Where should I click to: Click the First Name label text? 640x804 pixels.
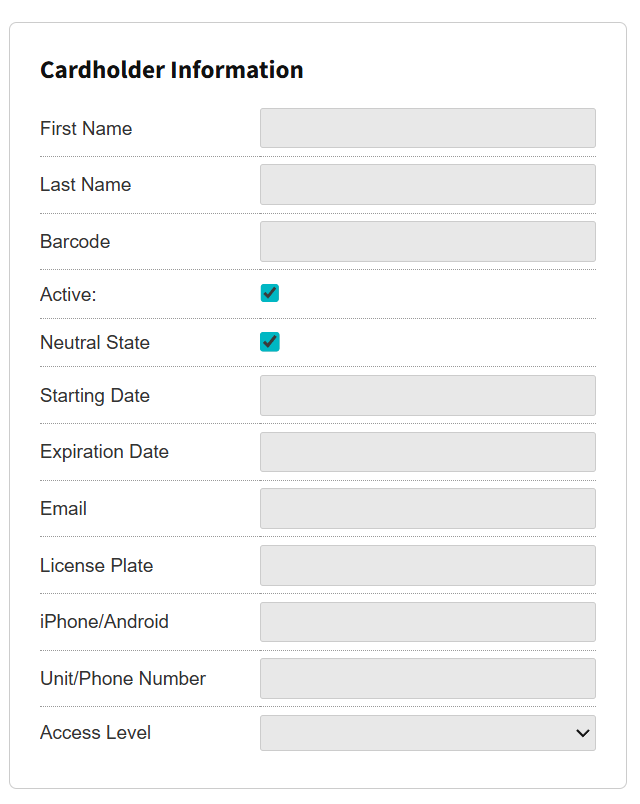(86, 129)
